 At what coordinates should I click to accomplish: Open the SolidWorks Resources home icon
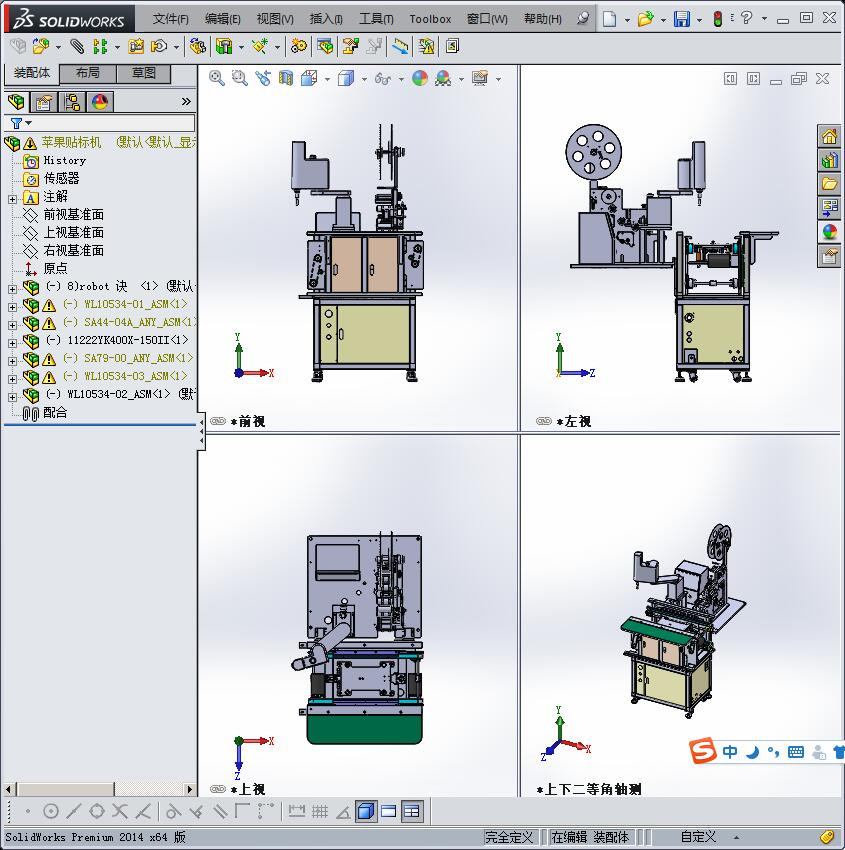[829, 137]
